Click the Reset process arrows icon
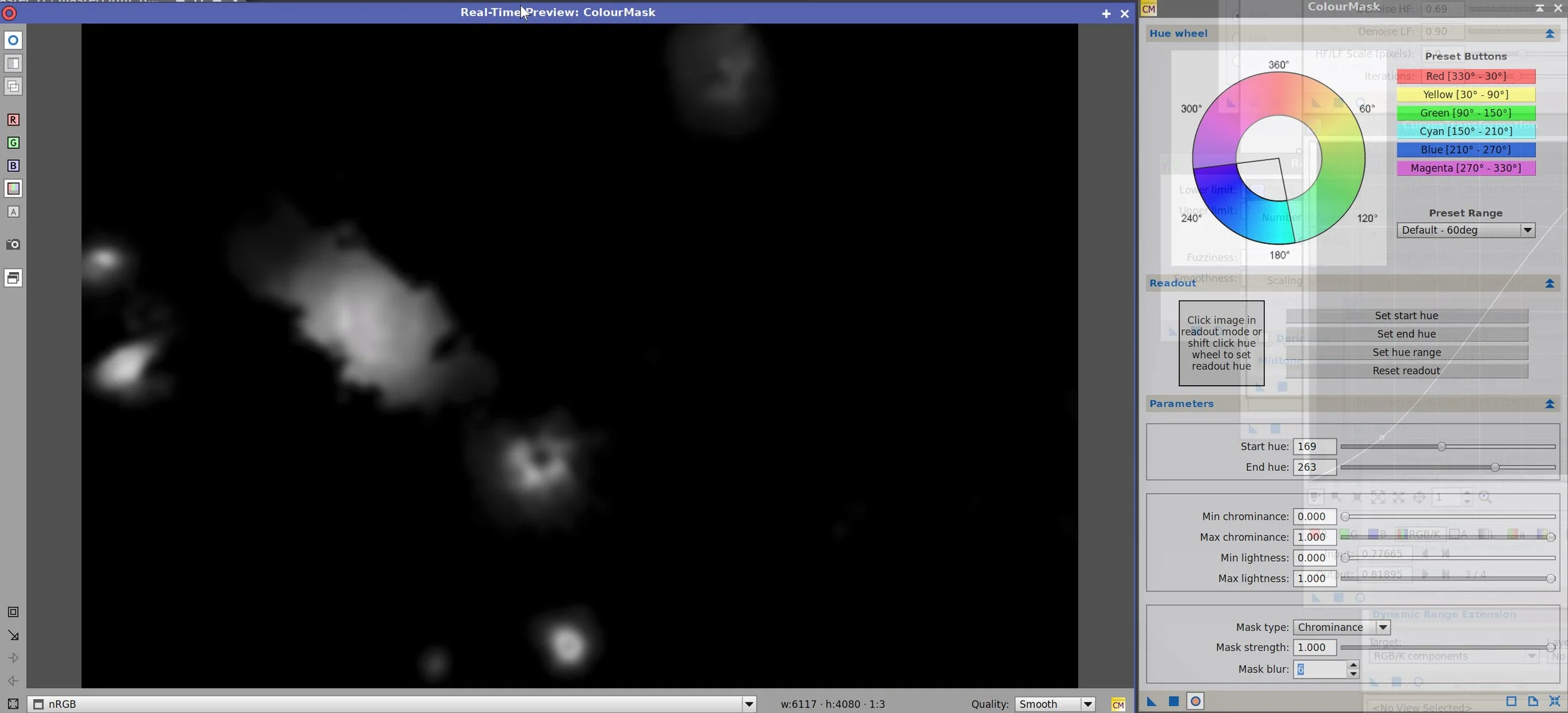 click(1554, 701)
